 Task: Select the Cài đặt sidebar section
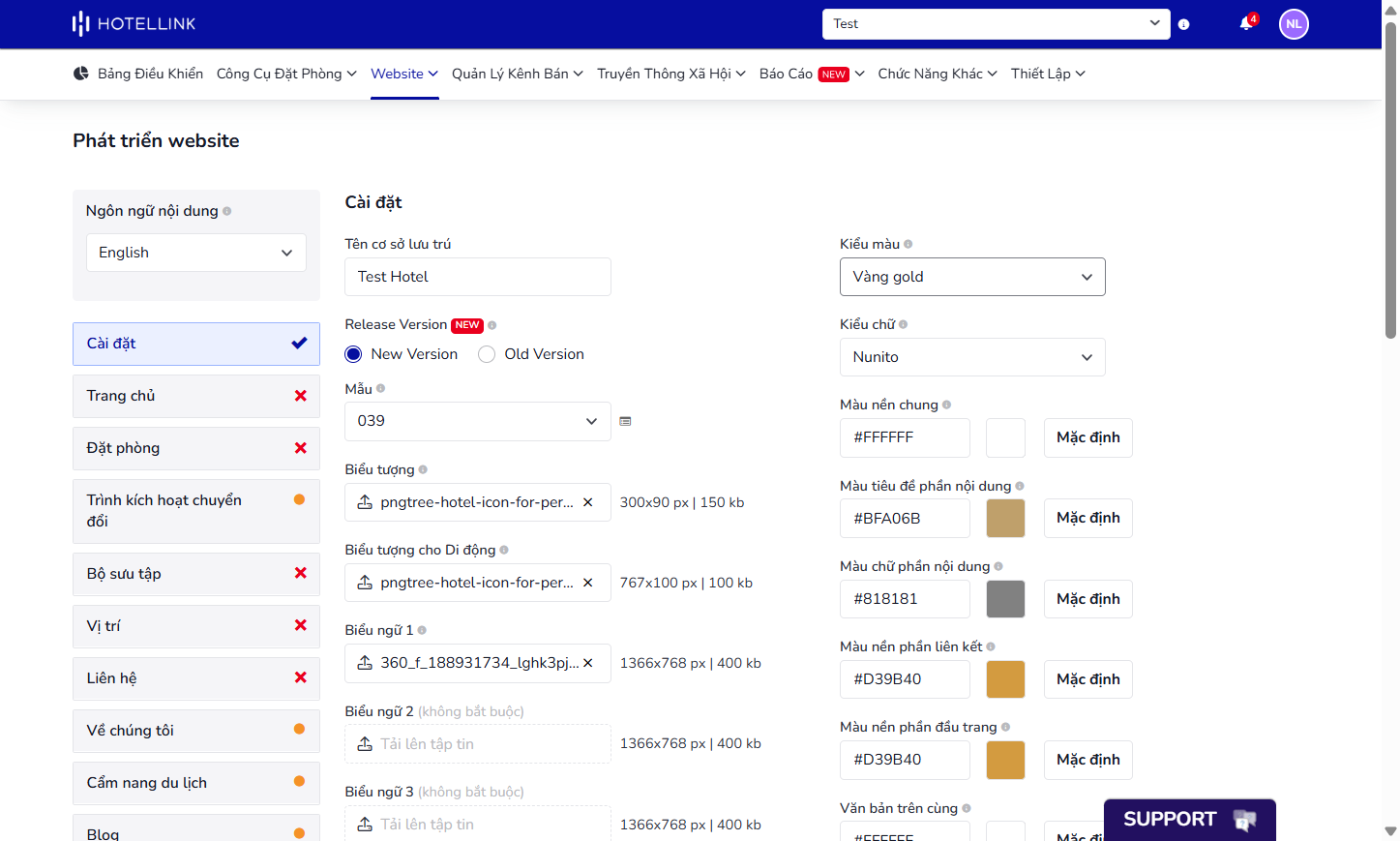click(196, 344)
